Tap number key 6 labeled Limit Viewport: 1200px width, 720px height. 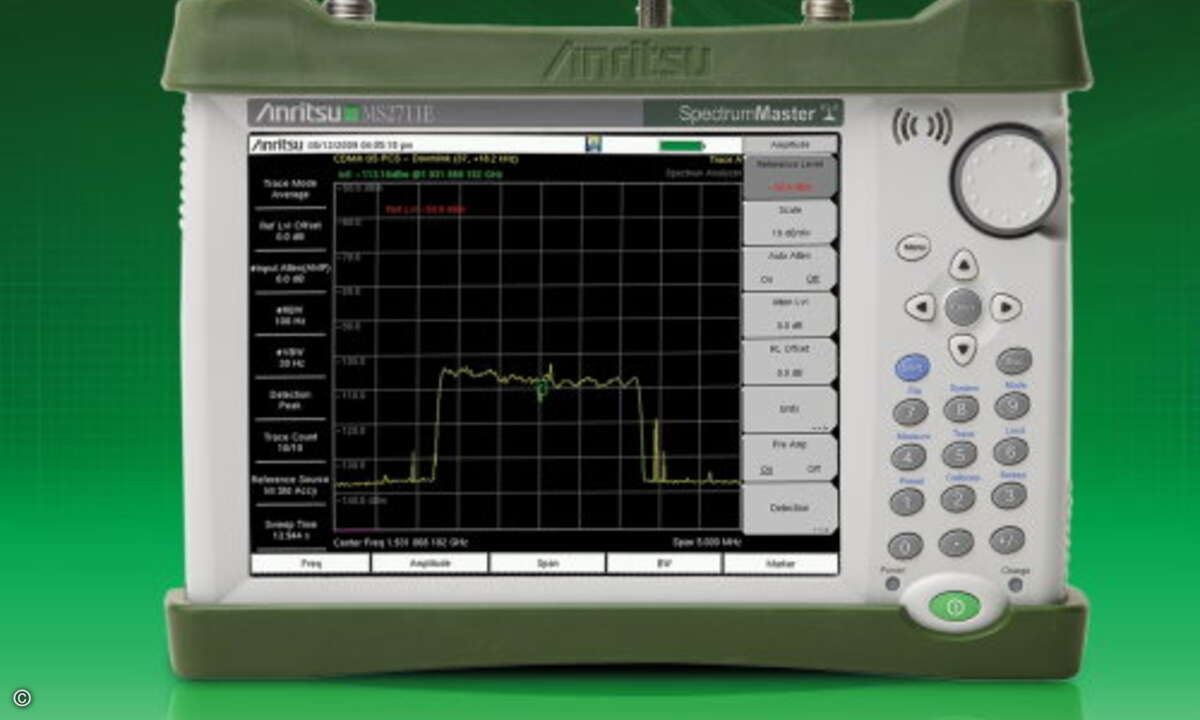(1010, 451)
